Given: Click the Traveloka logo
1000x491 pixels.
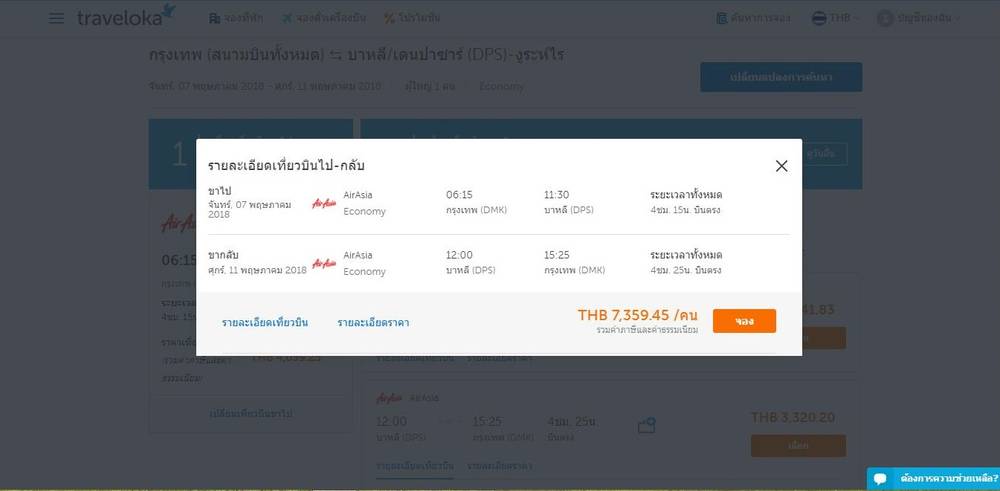Looking at the screenshot, I should pos(126,16).
